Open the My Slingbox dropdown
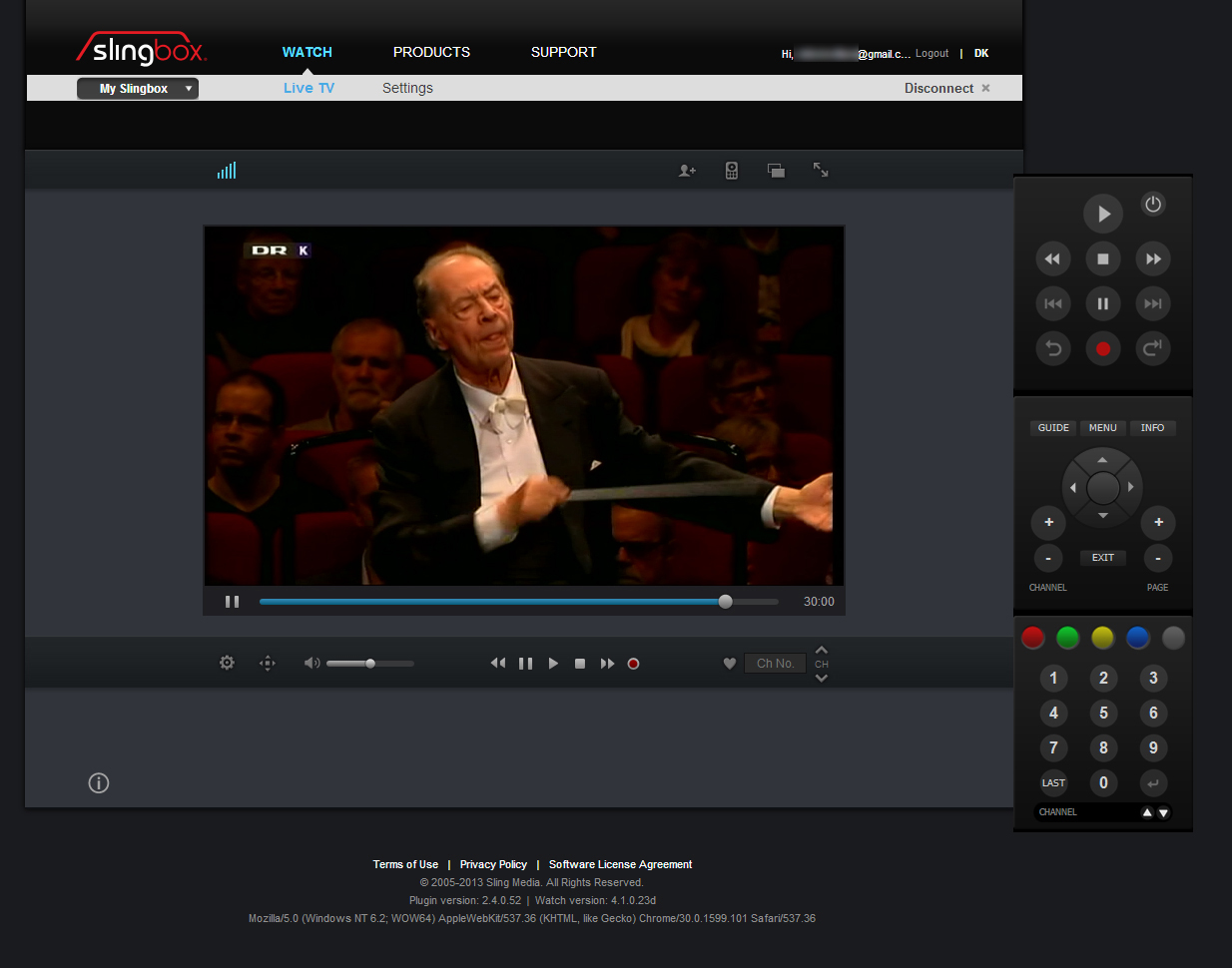 138,89
